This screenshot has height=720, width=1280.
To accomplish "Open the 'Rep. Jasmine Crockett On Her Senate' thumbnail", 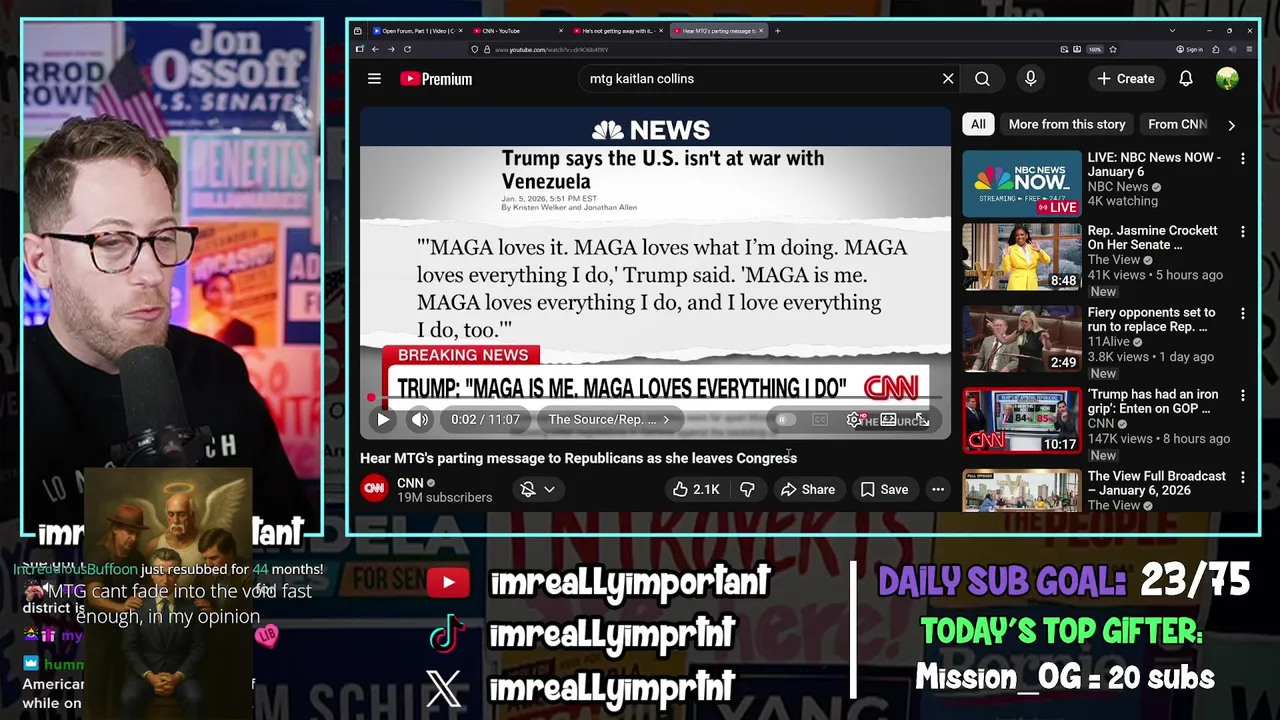I will coord(1022,257).
